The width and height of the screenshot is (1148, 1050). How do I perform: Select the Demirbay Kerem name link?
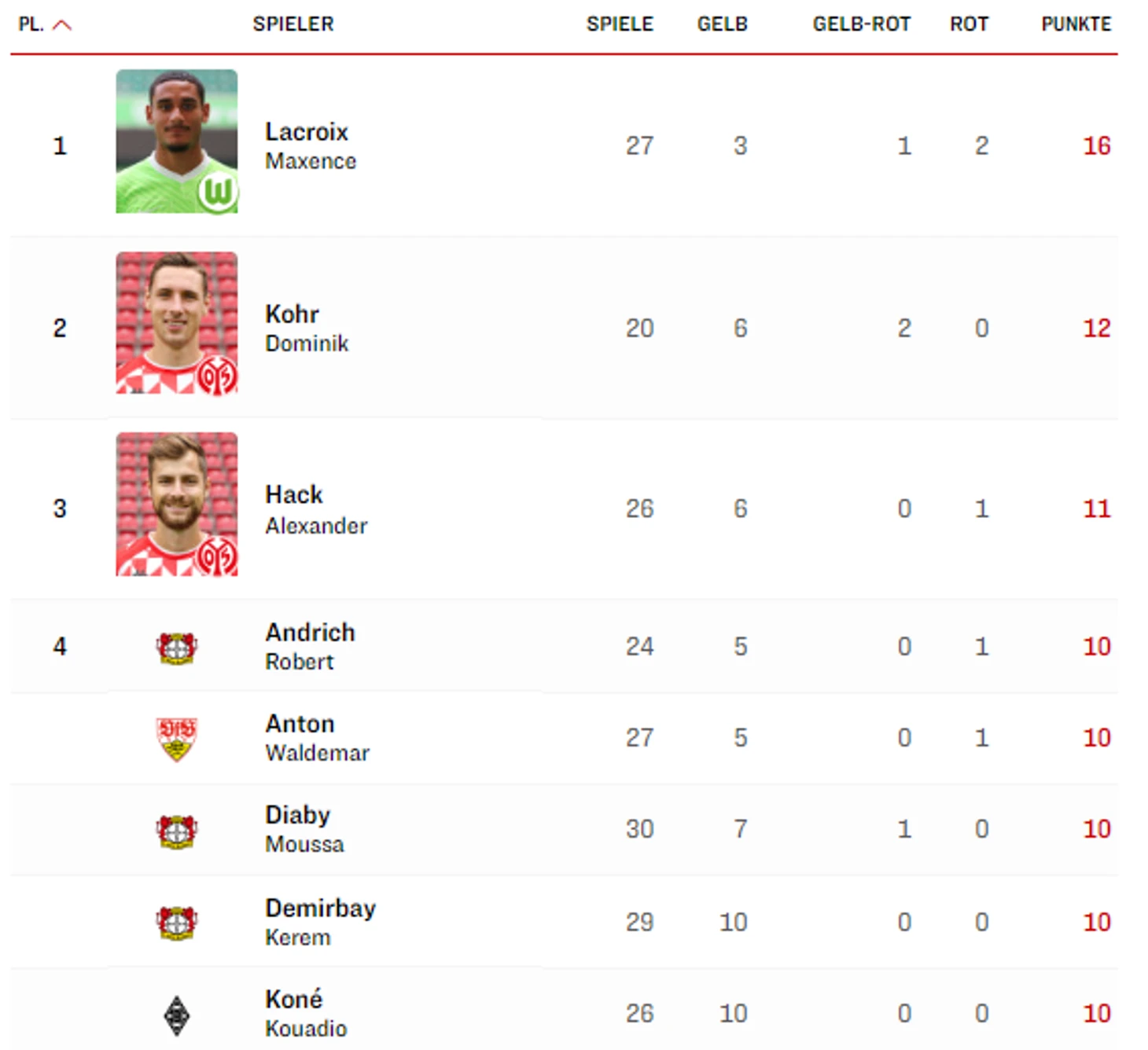click(321, 922)
